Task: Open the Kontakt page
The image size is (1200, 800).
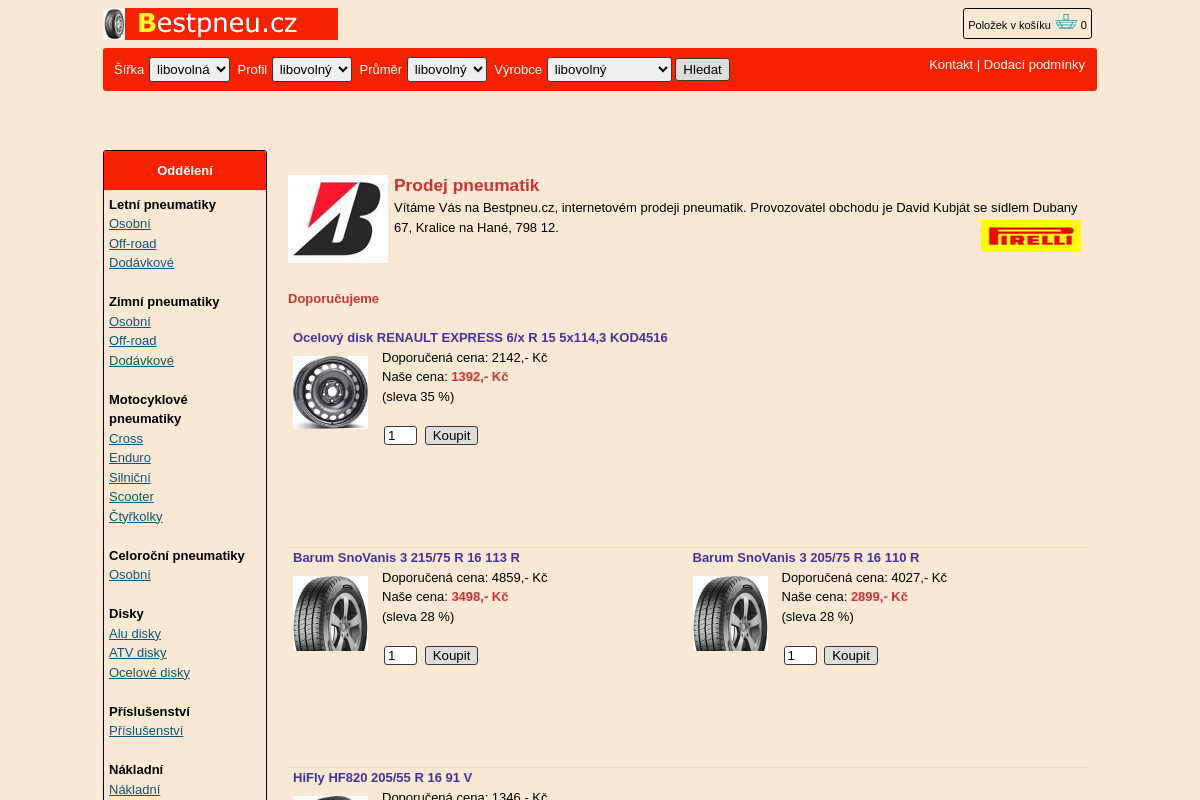Action: [x=951, y=64]
